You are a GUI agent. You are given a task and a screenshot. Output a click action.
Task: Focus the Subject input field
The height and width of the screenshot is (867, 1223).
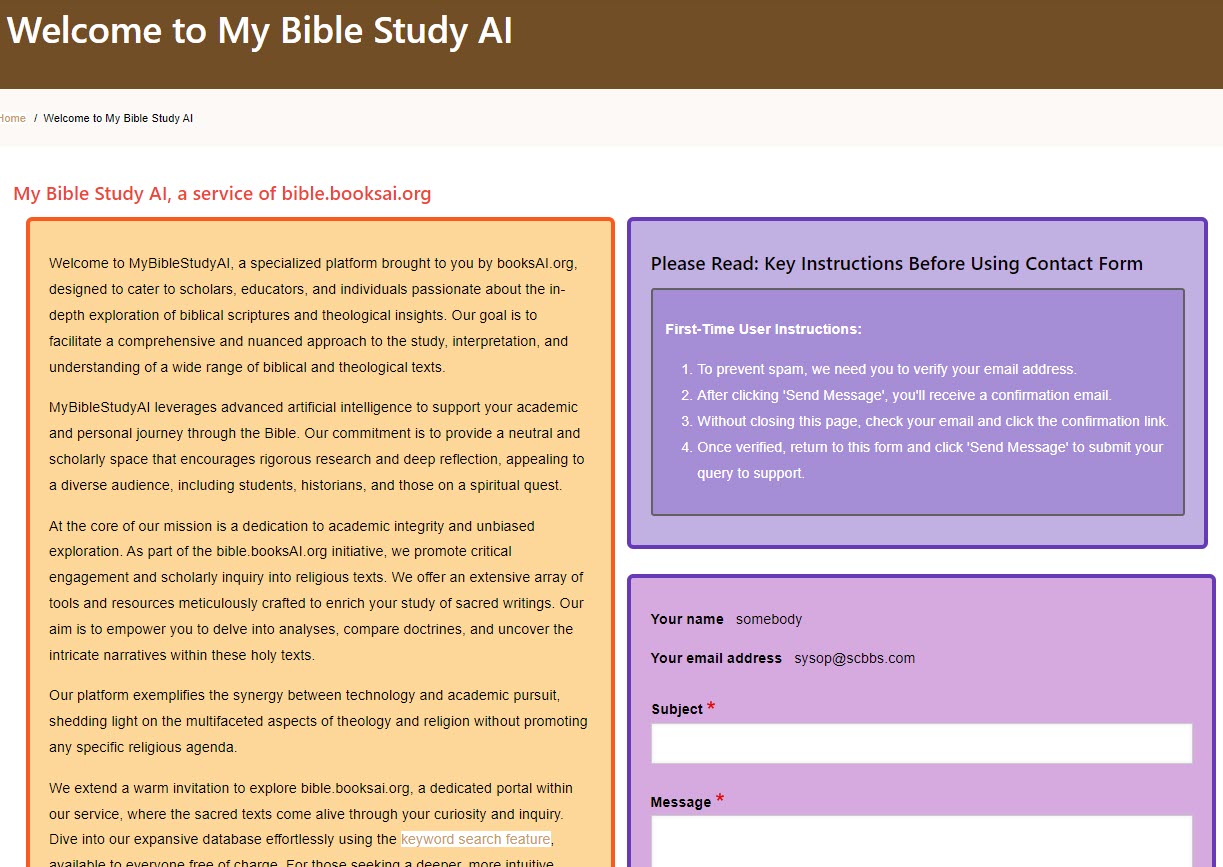(x=921, y=743)
